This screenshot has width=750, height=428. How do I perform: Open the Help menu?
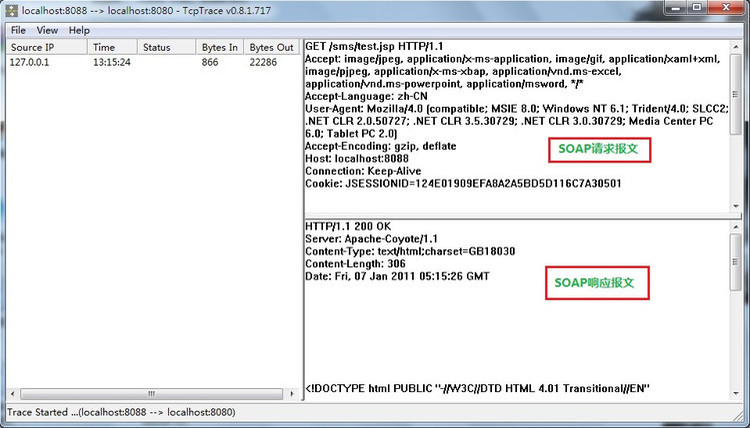click(79, 30)
